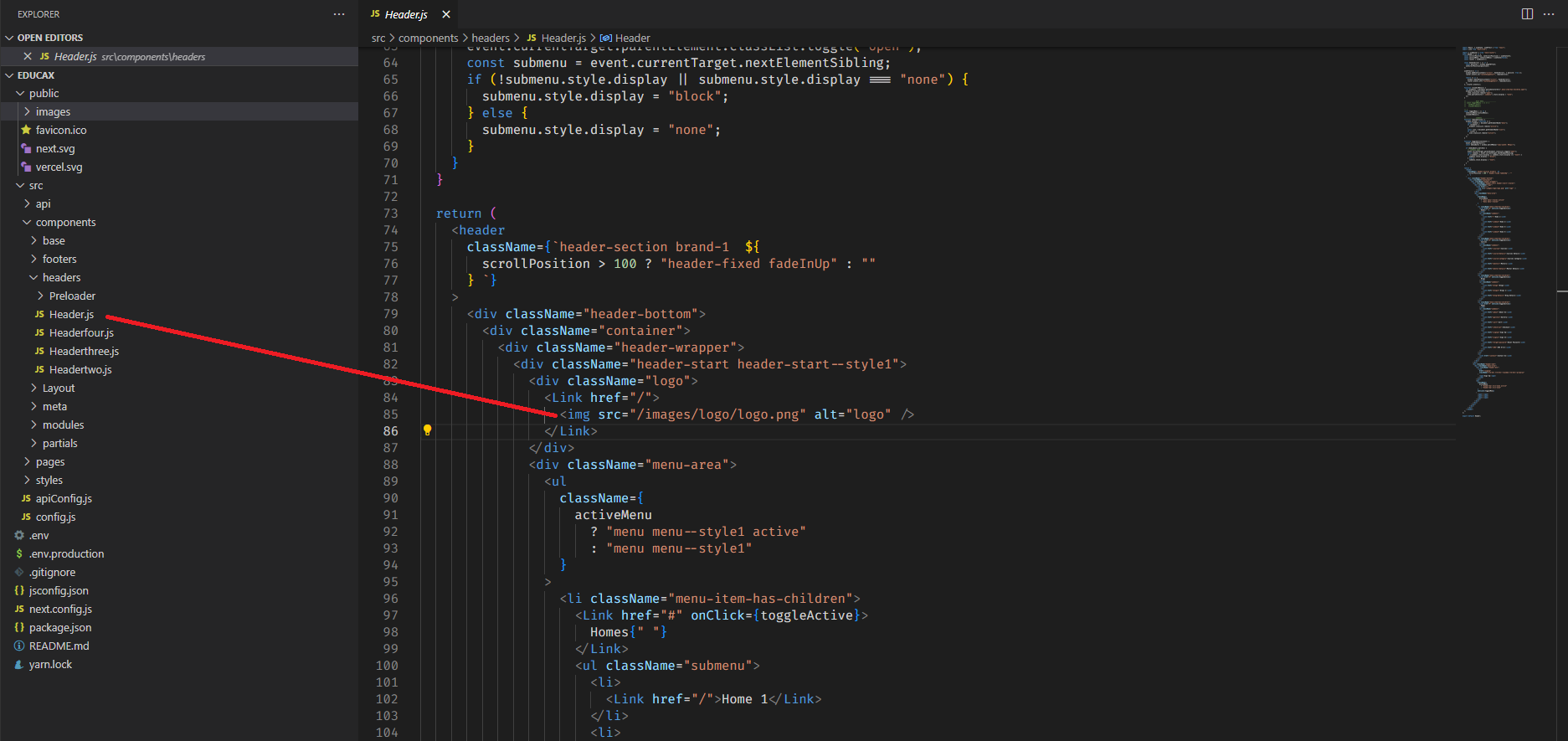Open README.md info icon file
Image resolution: width=1568 pixels, height=741 pixels.
click(59, 646)
